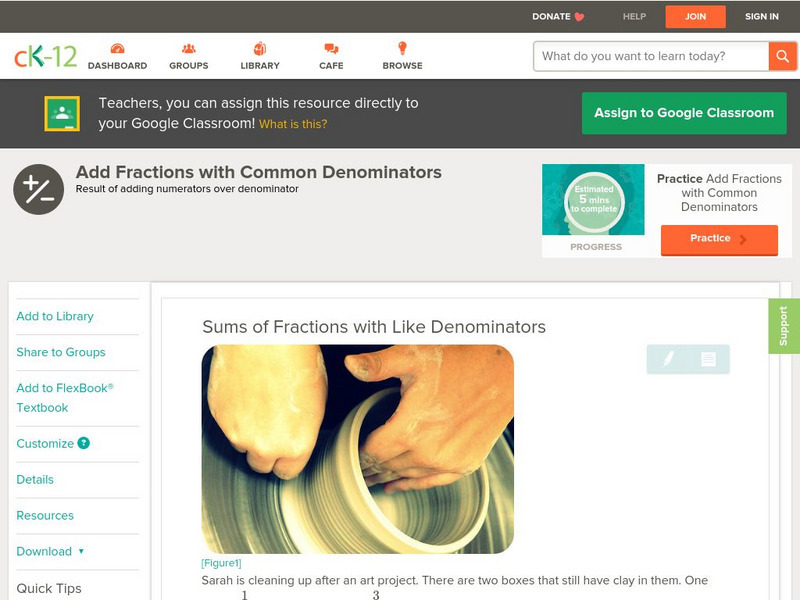Click the CK-12 logo
Image resolution: width=800 pixels, height=600 pixels.
(45, 56)
